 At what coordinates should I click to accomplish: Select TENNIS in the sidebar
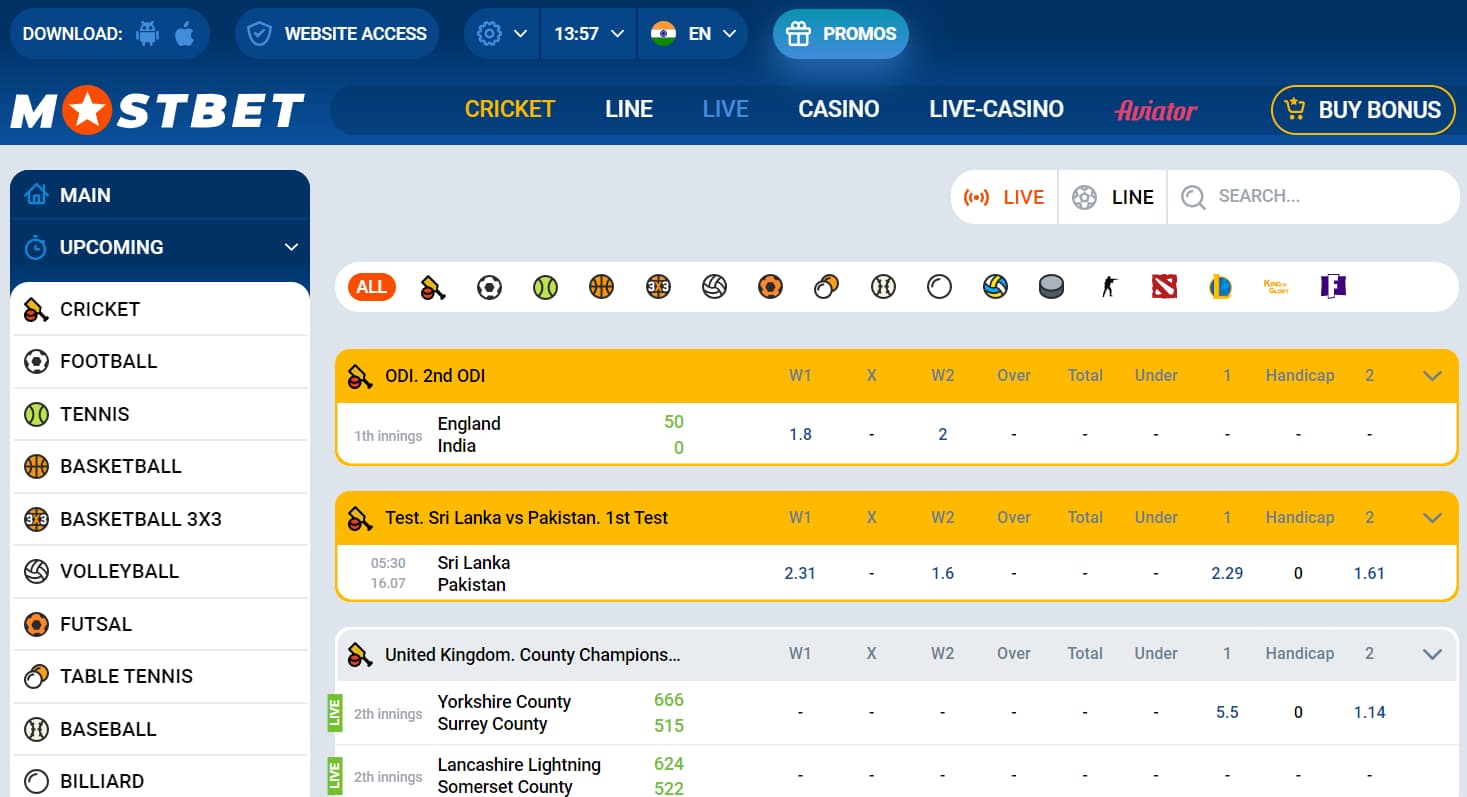[x=160, y=414]
